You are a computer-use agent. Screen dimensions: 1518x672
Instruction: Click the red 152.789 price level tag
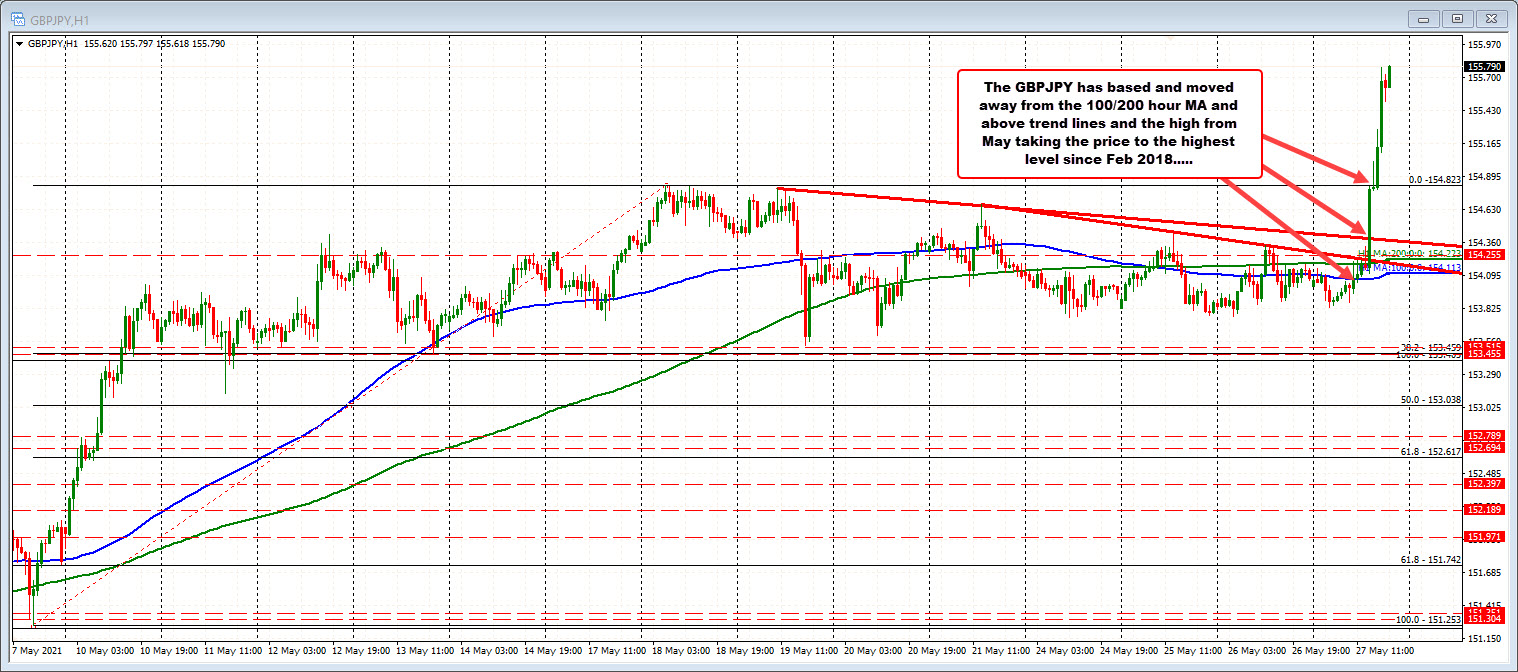pyautogui.click(x=1483, y=436)
